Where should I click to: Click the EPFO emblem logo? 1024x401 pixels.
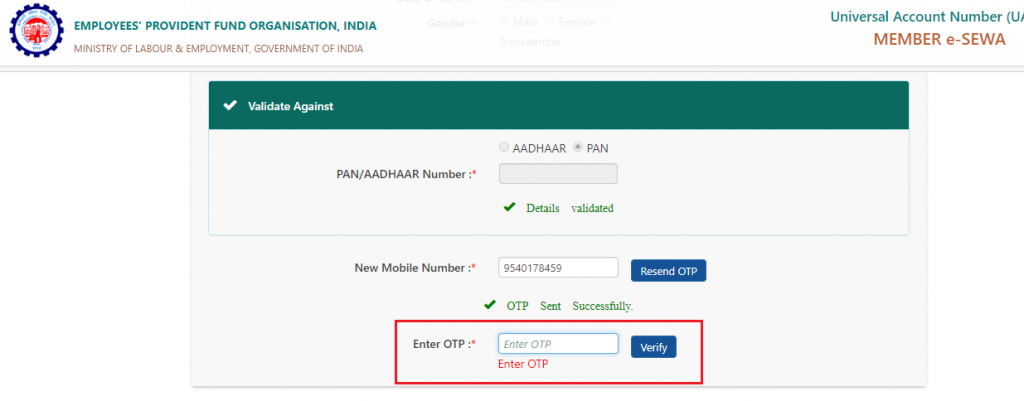(x=36, y=31)
